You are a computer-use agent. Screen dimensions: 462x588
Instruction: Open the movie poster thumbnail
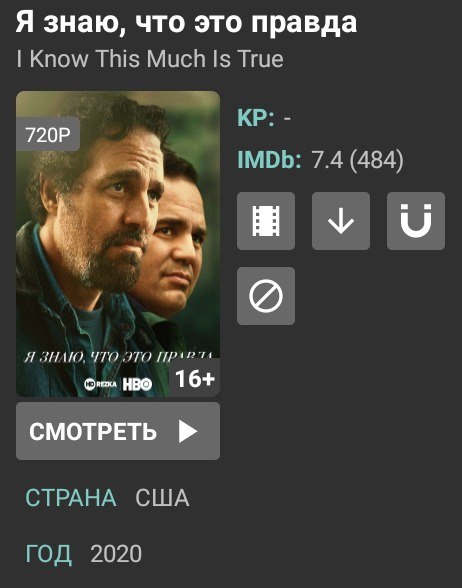118,244
